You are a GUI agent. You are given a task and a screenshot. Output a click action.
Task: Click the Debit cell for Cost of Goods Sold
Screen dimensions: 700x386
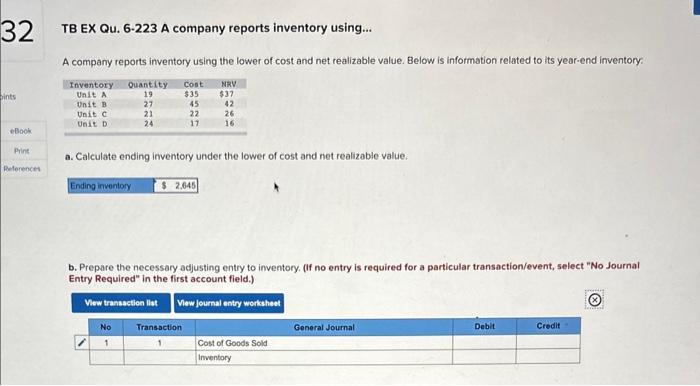(484, 343)
